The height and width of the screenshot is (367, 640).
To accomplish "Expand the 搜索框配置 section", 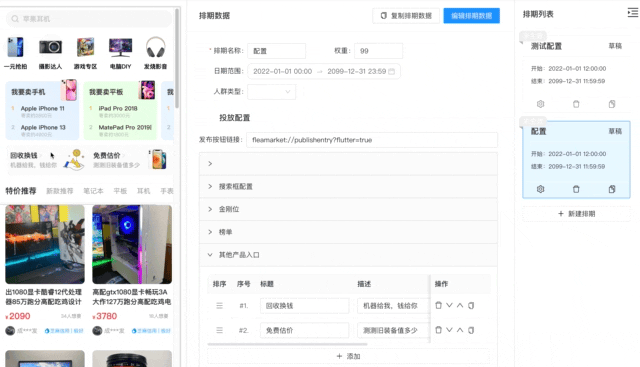I will tap(348, 187).
